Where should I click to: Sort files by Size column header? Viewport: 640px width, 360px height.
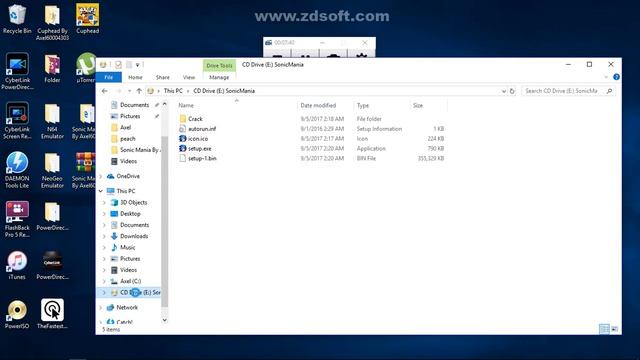(429, 105)
